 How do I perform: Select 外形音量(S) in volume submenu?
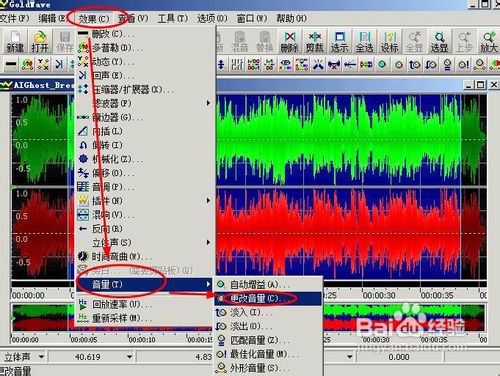pyautogui.click(x=268, y=368)
